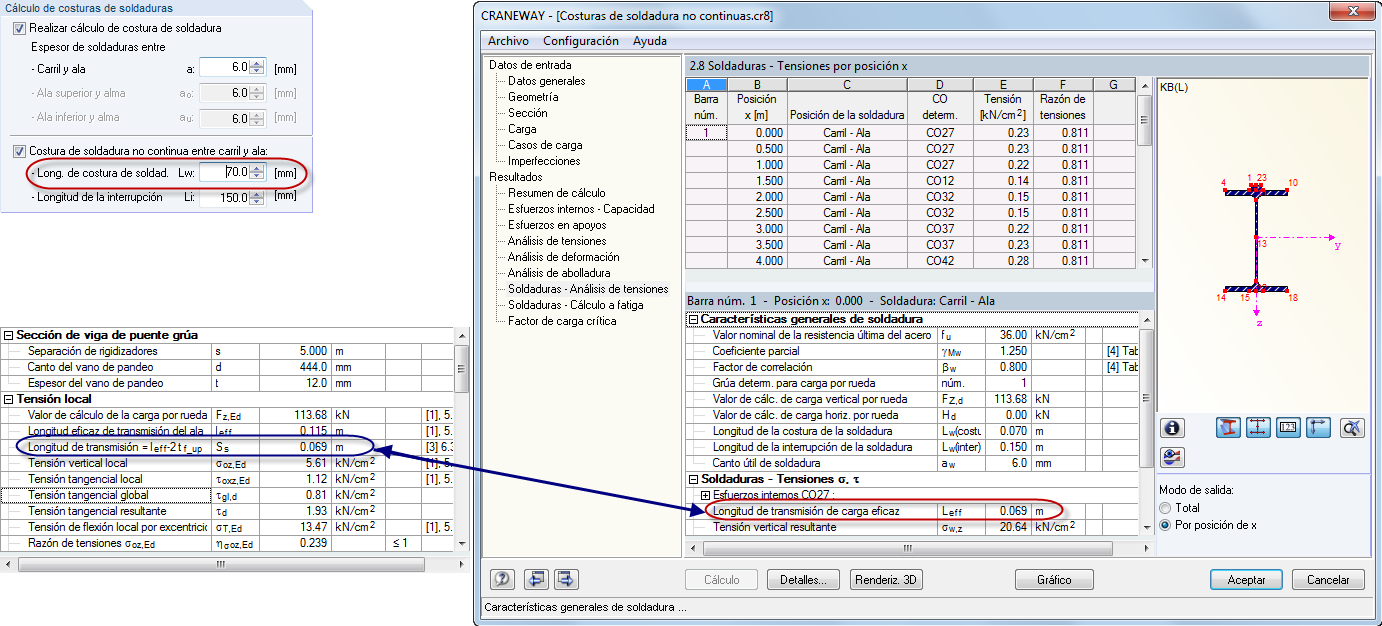Click 'Longitud de transmisión de carga eficaz' row
This screenshot has width=1382, height=626.
pos(910,511)
